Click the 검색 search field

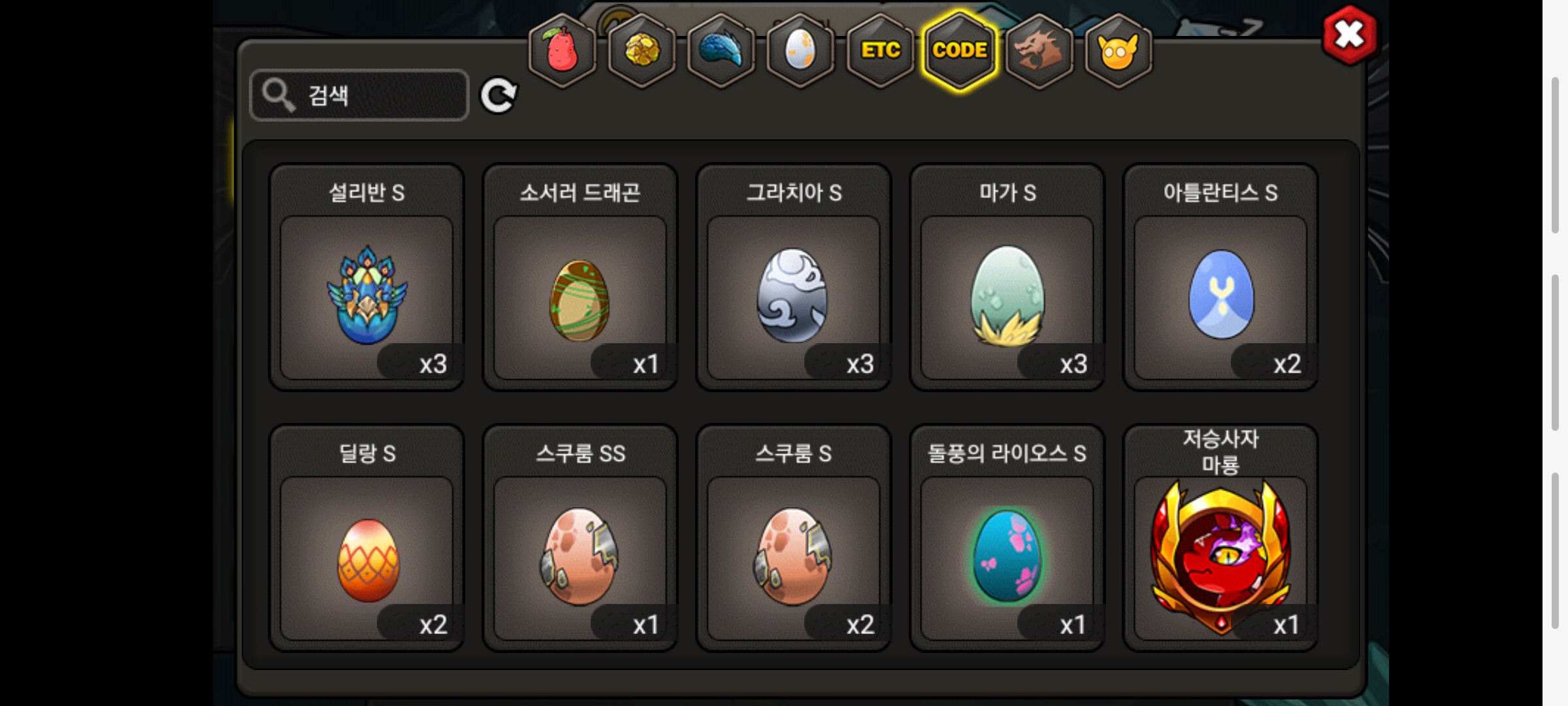[x=359, y=95]
